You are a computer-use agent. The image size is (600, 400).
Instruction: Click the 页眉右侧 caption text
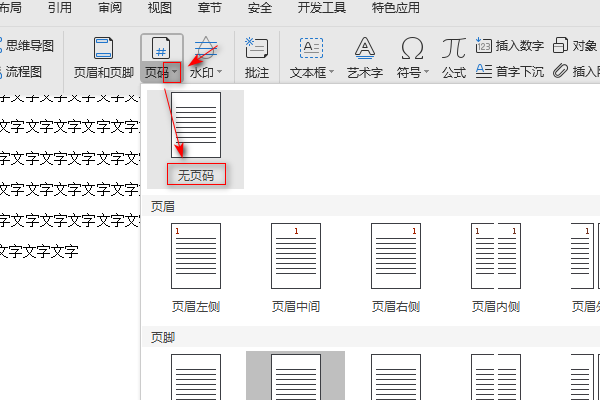click(396, 307)
